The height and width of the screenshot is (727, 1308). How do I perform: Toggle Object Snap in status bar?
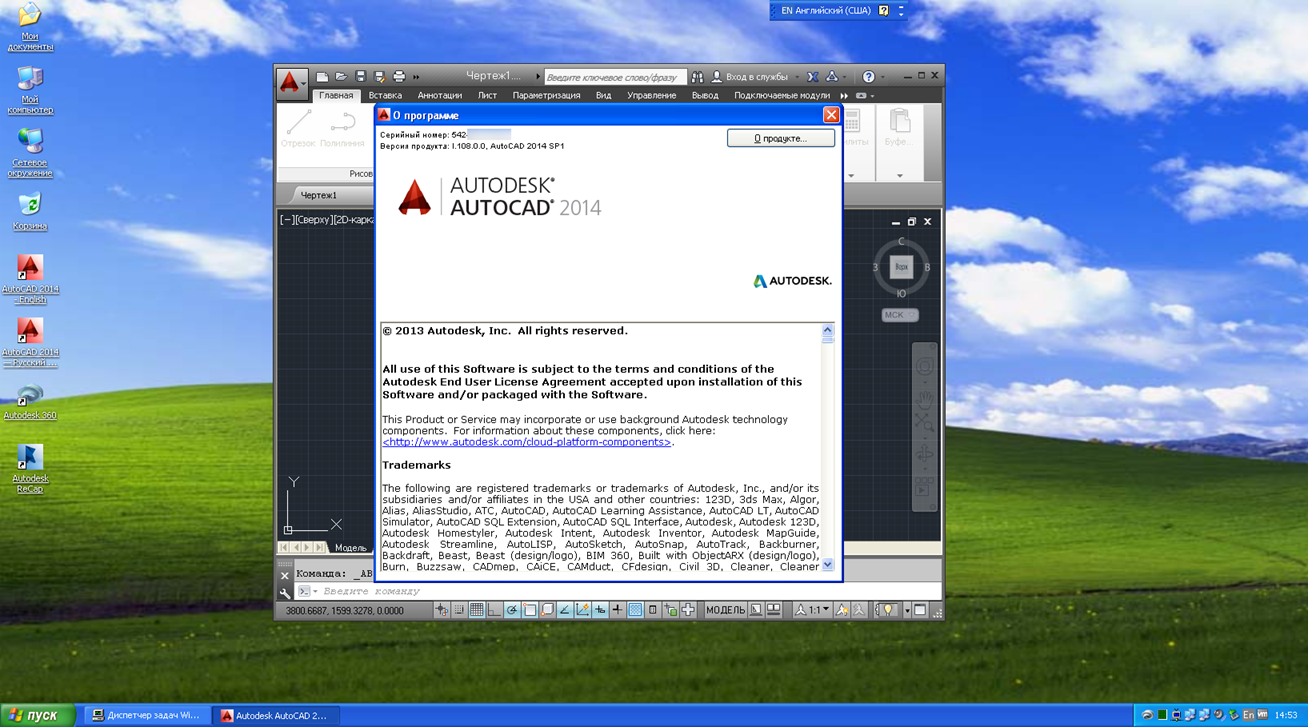(530, 610)
